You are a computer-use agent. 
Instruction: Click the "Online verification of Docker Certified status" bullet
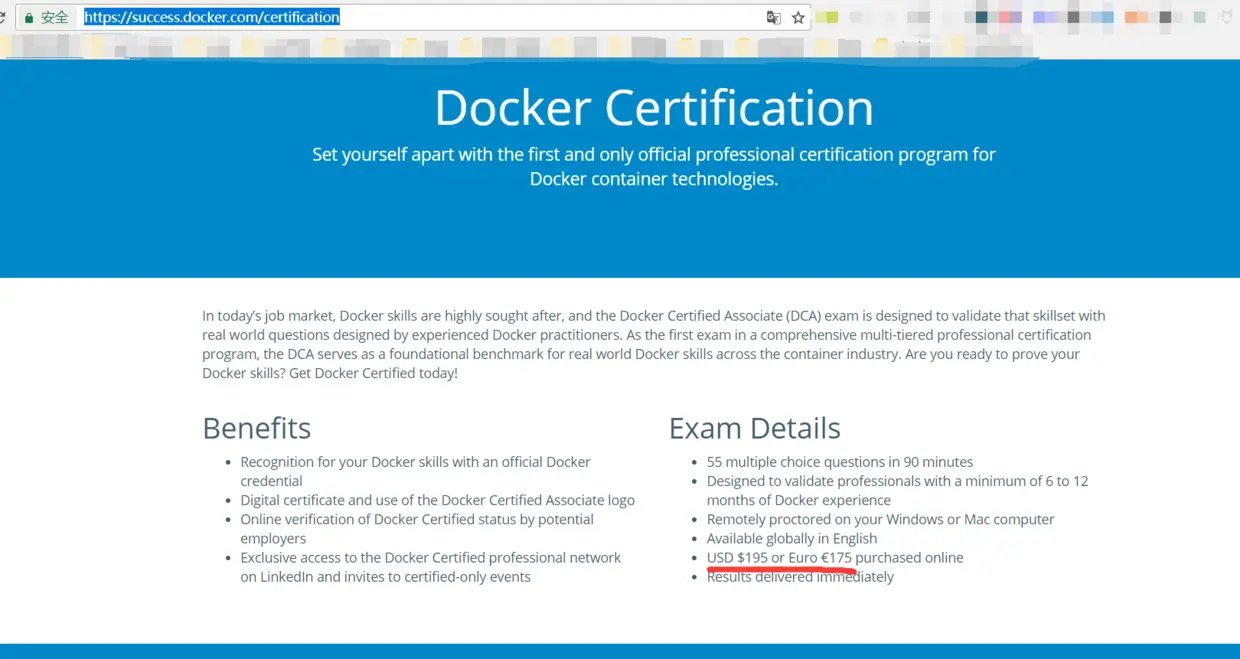point(417,528)
